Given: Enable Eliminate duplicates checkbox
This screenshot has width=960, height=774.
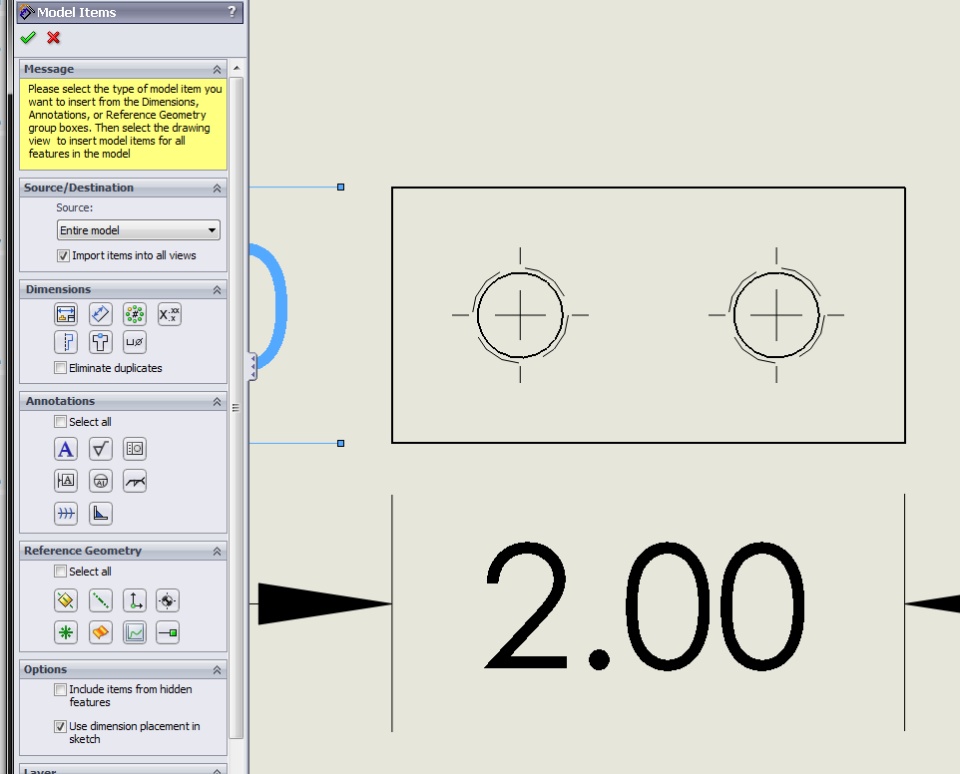Looking at the screenshot, I should click(60, 367).
